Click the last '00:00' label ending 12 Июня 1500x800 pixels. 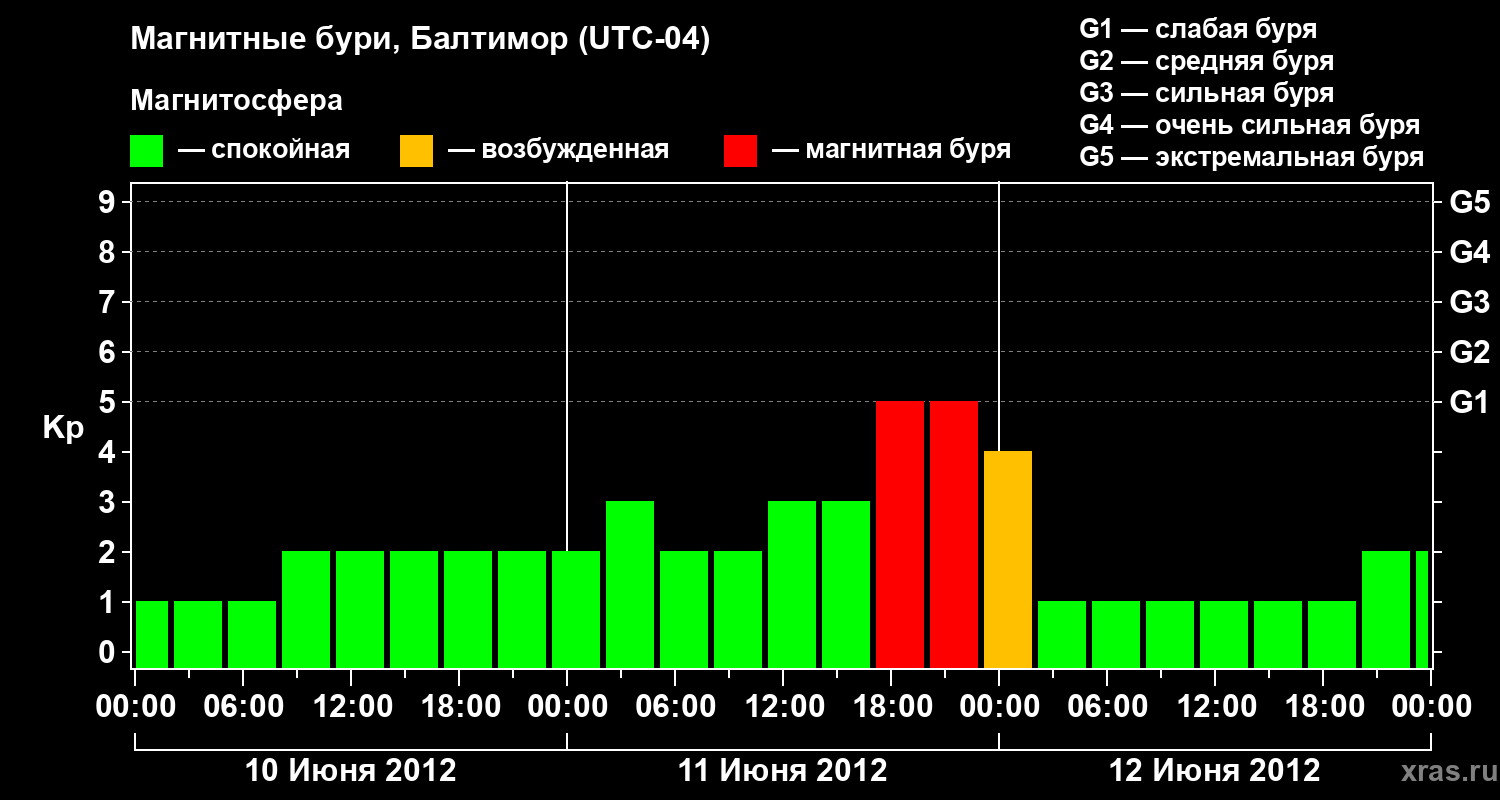pyautogui.click(x=1431, y=707)
